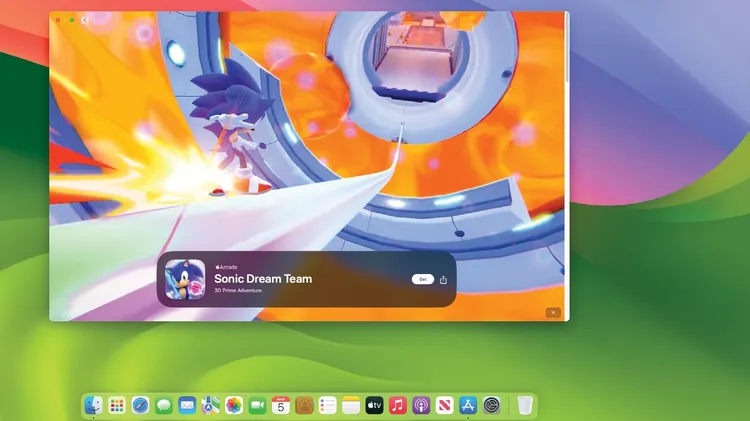Click the Sonic Dream Team title

(x=263, y=278)
